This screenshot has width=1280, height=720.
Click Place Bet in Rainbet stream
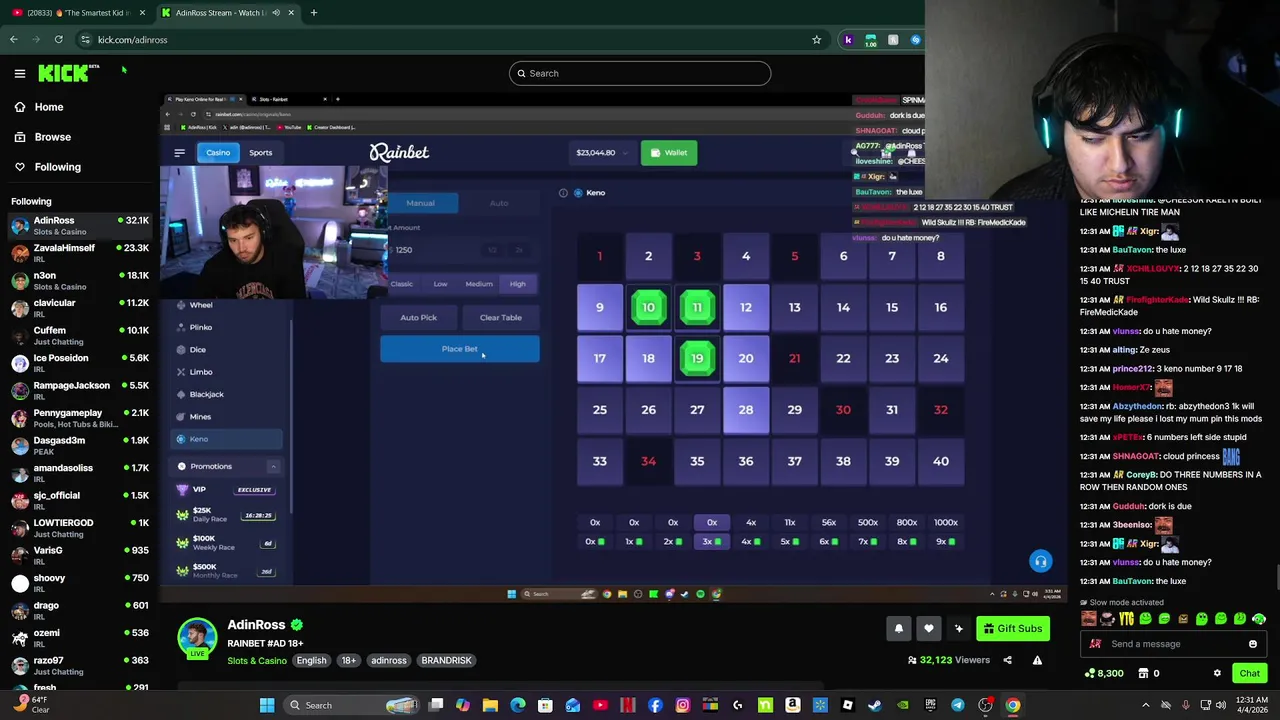(460, 349)
